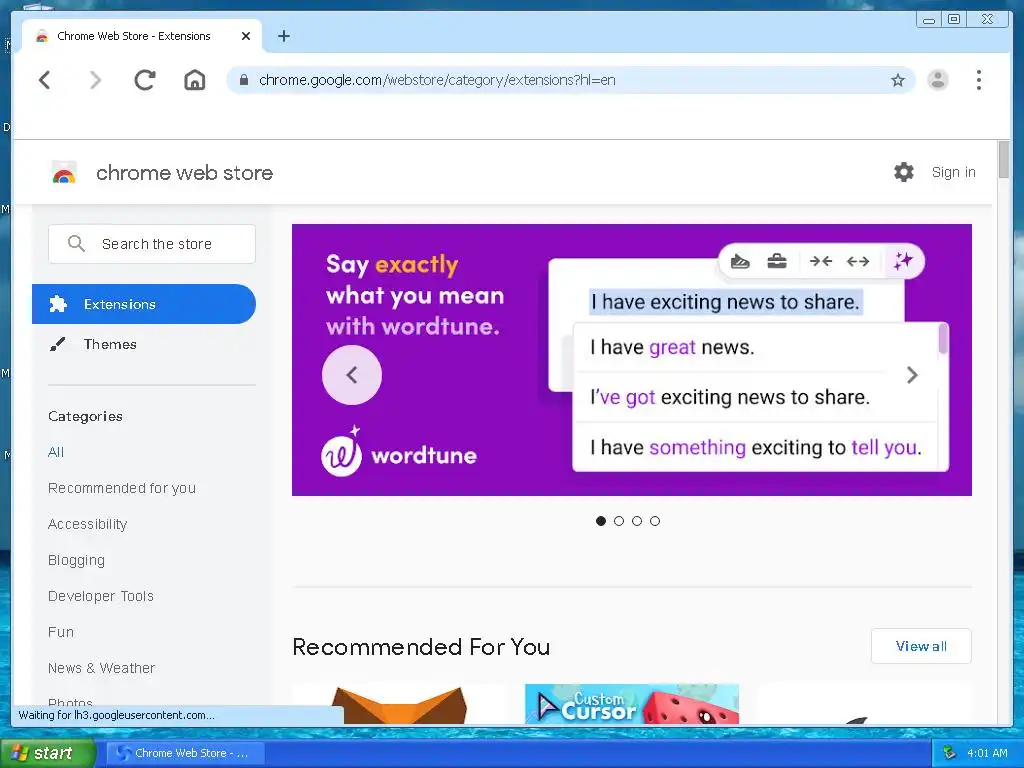Select the Extensions sidebar item
1024x768 pixels.
pos(144,304)
